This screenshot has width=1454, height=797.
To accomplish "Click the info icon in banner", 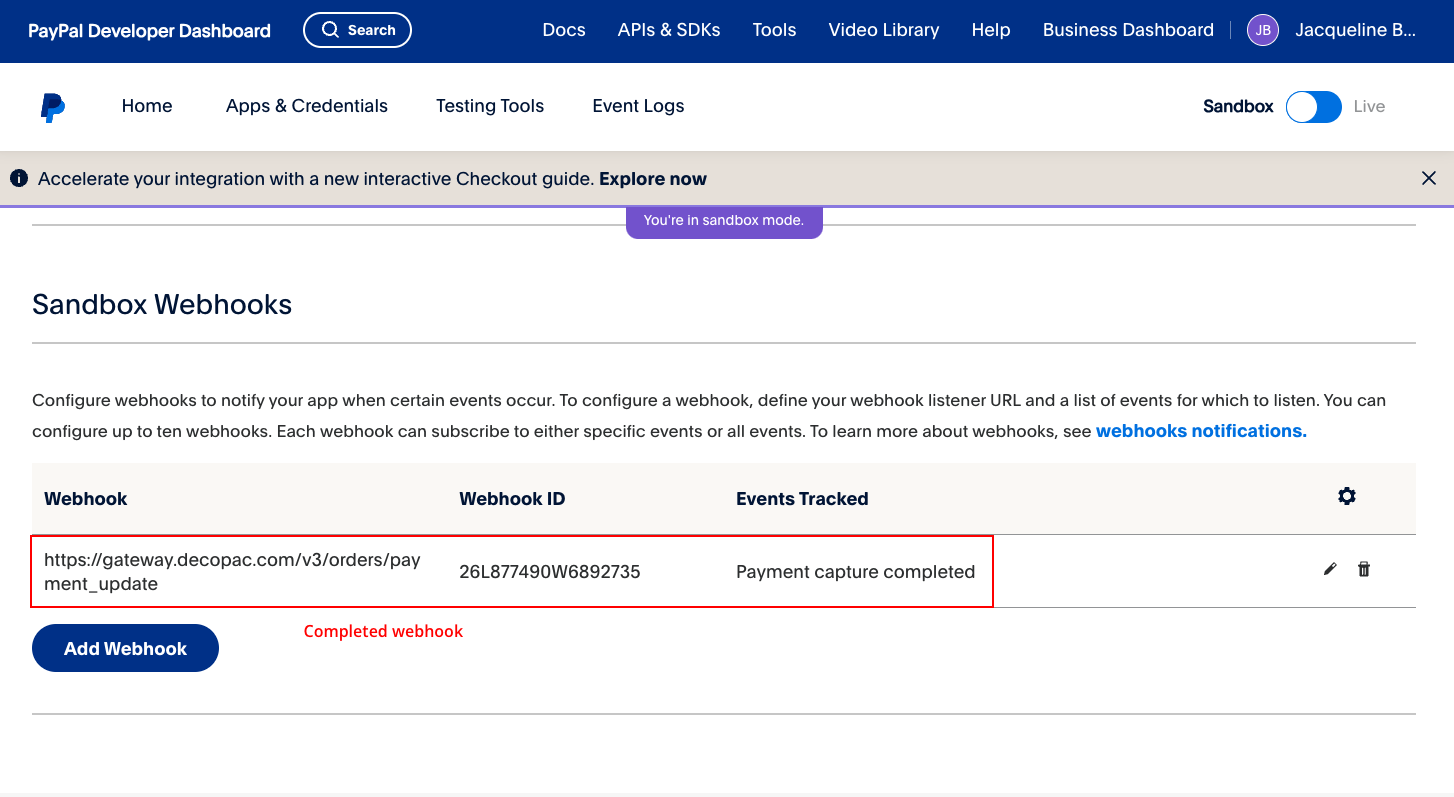I will [x=18, y=179].
